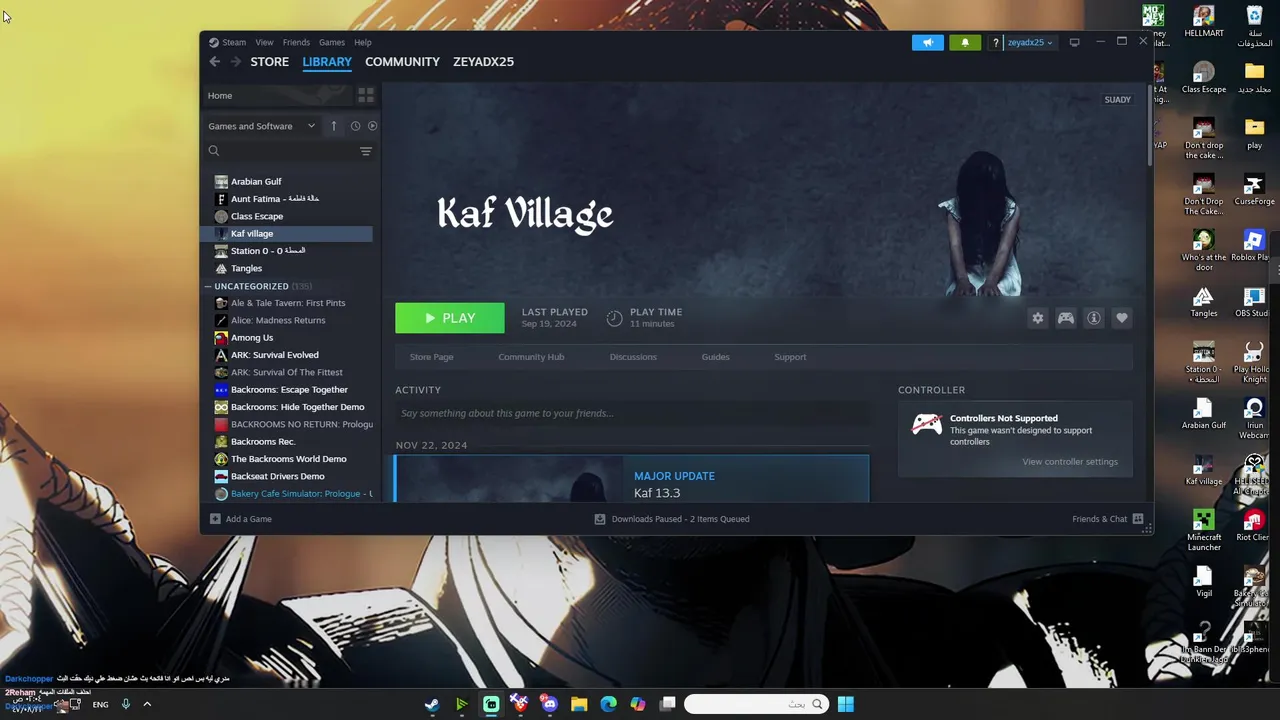Open advanced filter options icon

point(366,151)
